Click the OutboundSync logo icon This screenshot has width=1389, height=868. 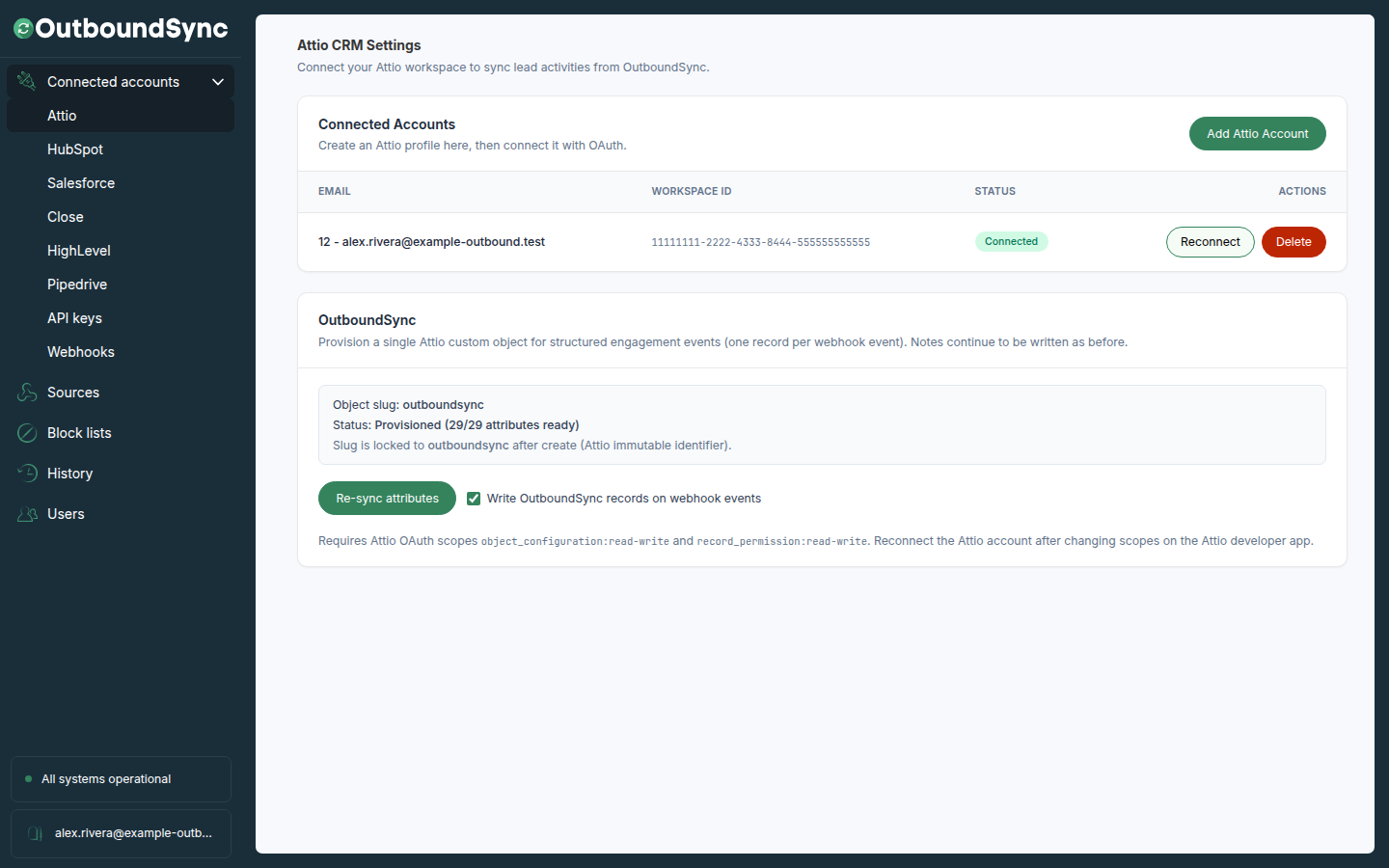tap(23, 29)
